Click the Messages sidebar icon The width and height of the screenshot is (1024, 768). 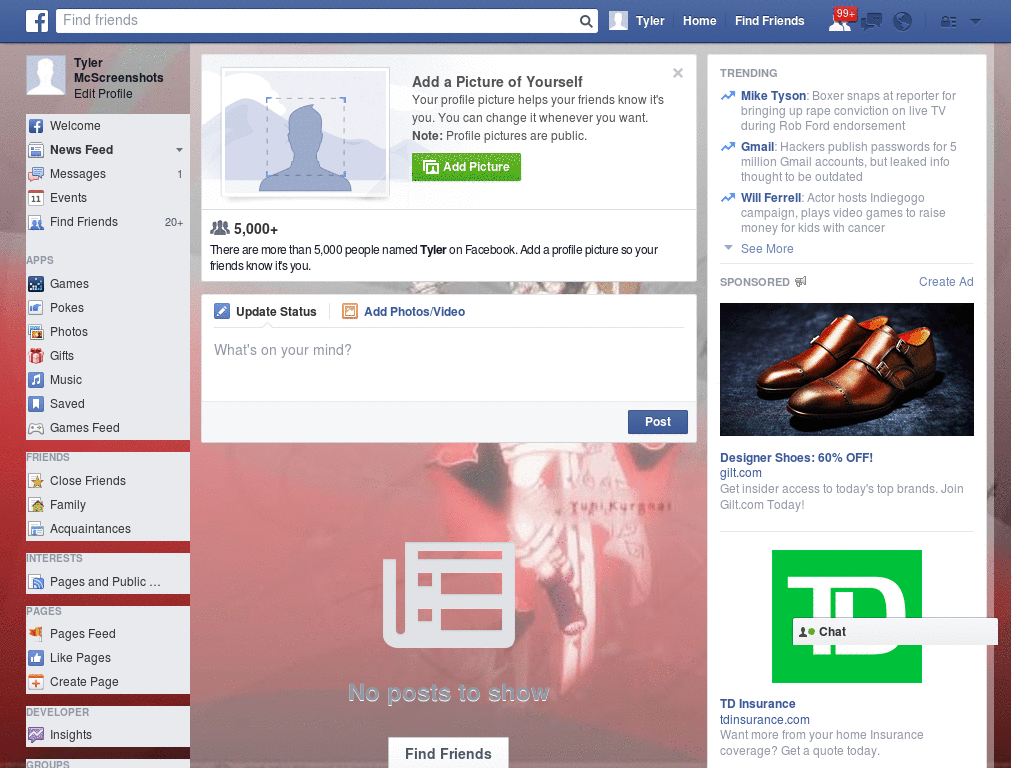[36, 174]
